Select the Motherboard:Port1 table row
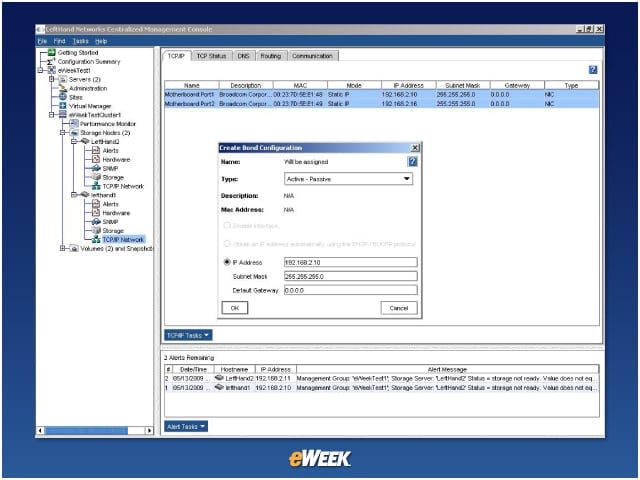The height and width of the screenshot is (480, 640). [x=382, y=94]
